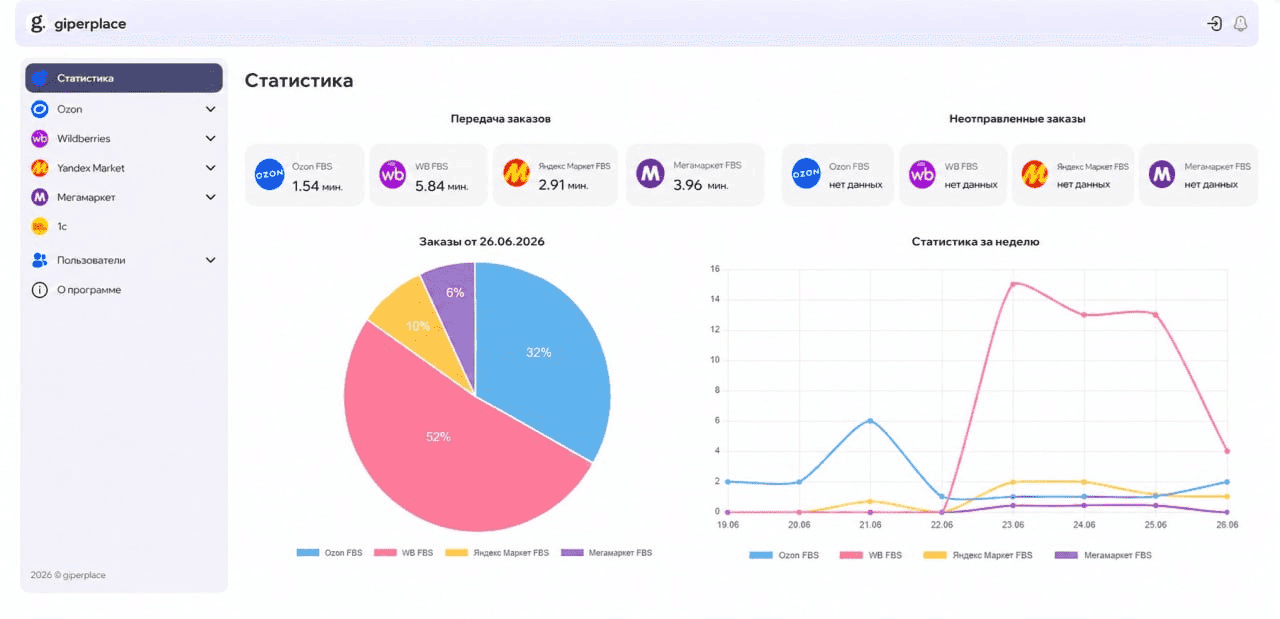
Task: Open the 1c menu item label
Action: [62, 227]
